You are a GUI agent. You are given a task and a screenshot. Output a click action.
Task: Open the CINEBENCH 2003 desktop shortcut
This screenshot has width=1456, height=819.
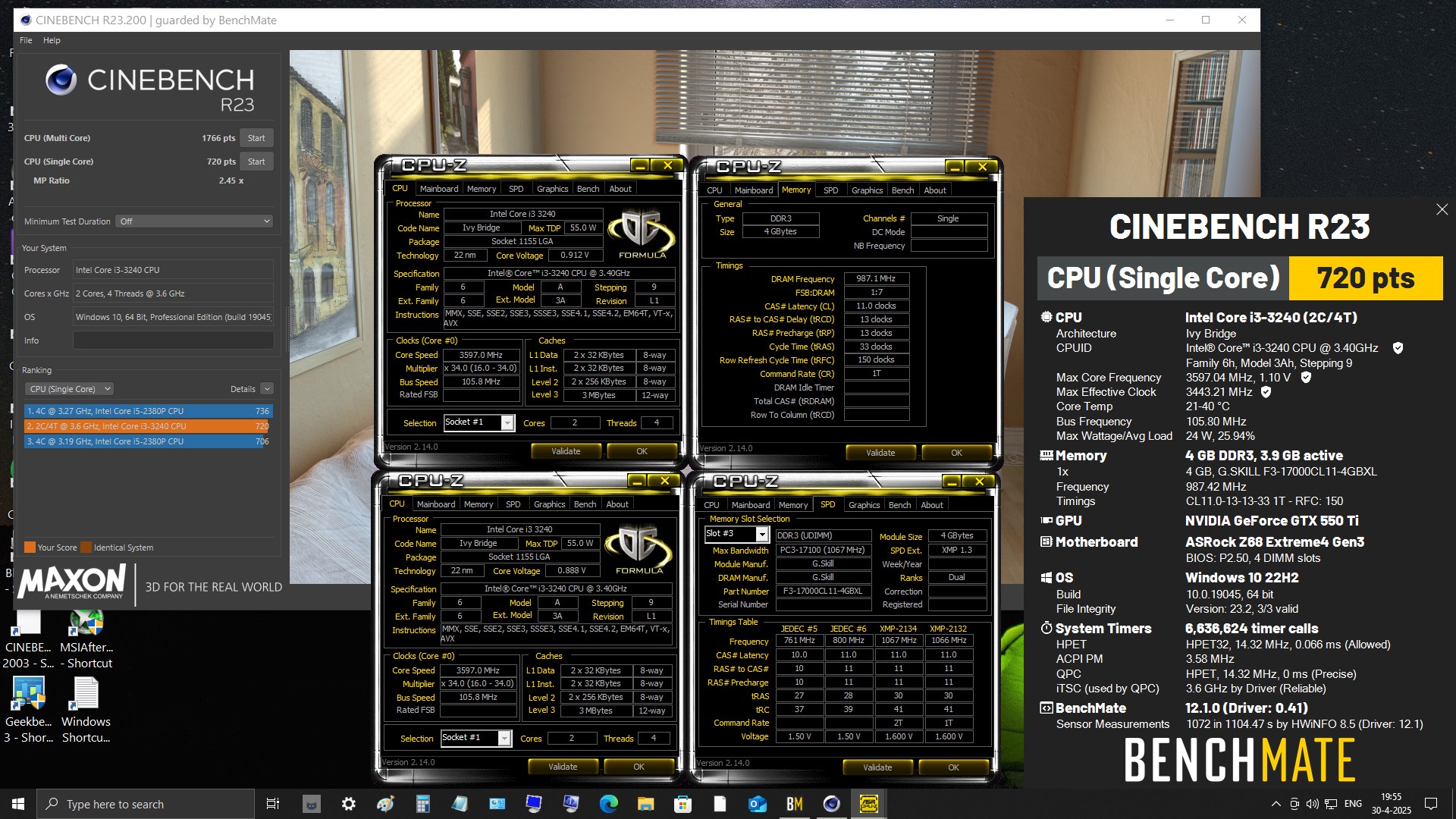click(29, 640)
